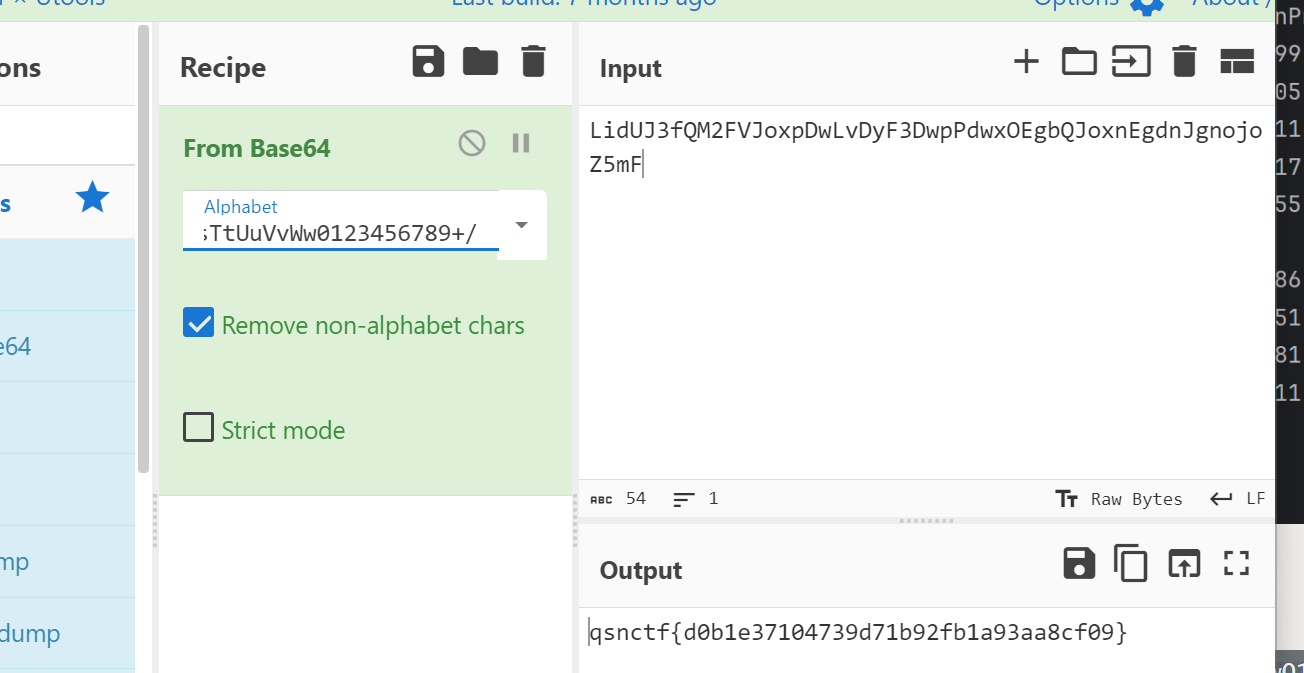Clear the recipe with trash icon

point(534,61)
